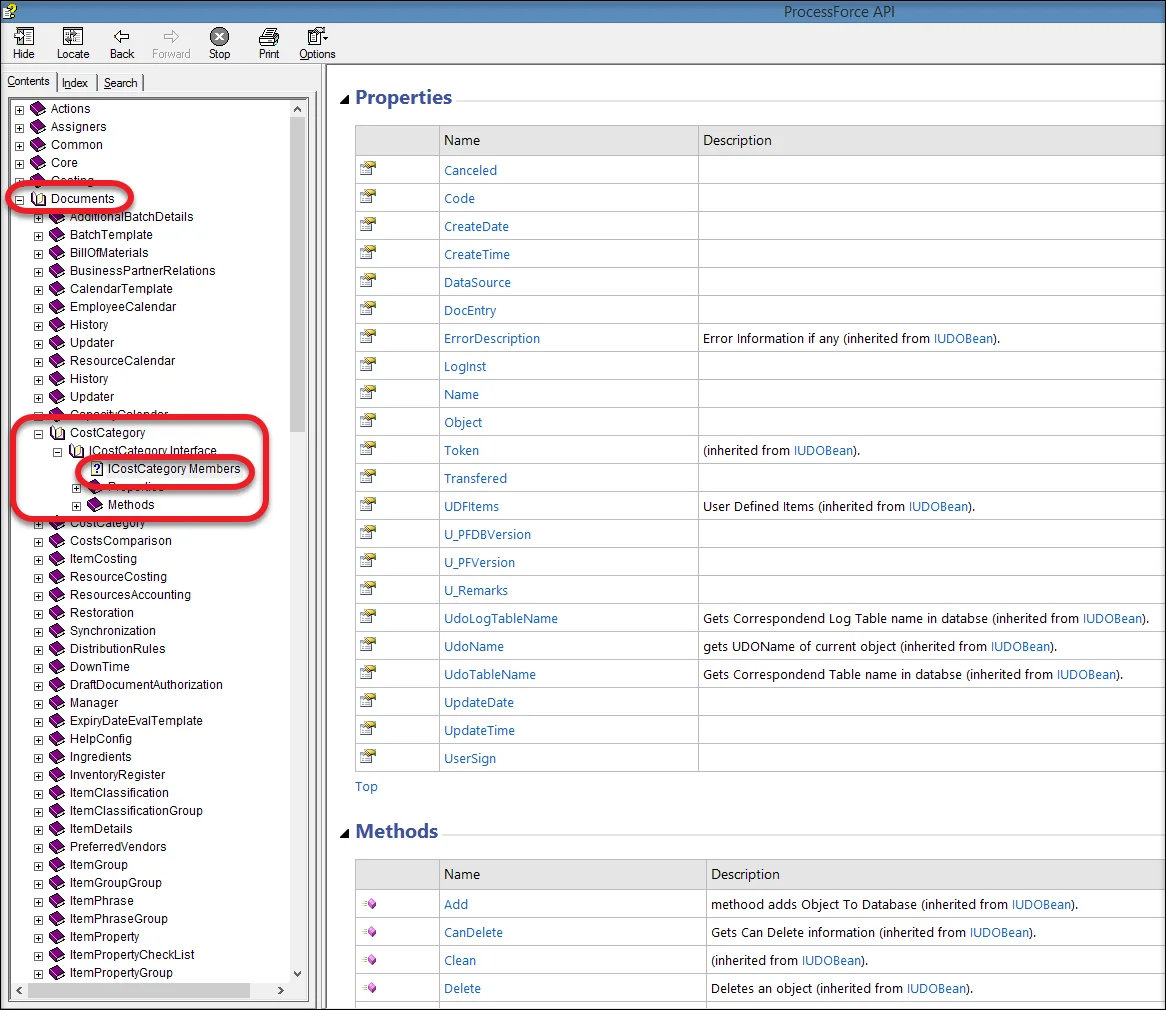The image size is (1166, 1010).
Task: Click the property icon next to Canceled
Action: 368,169
